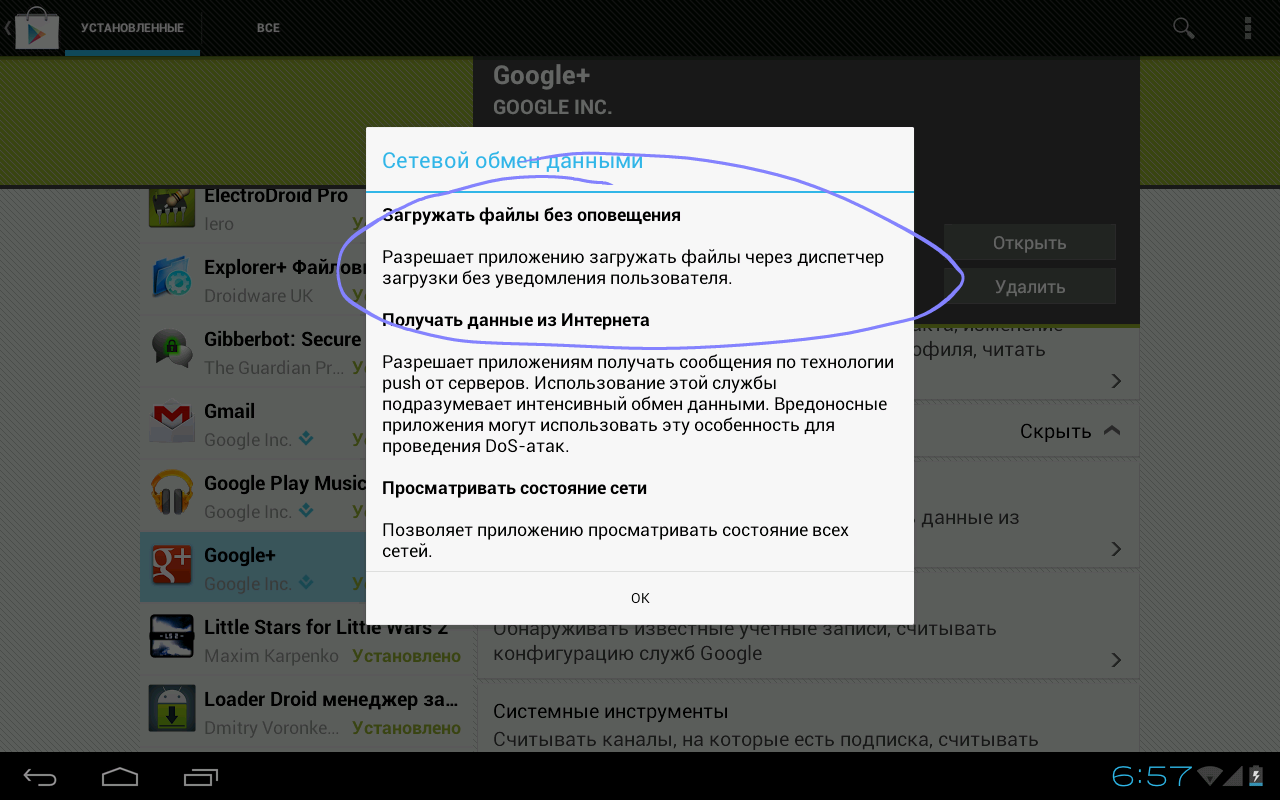
Task: Tap the 'Сетевой обмен данными' dialog title
Action: [512, 160]
